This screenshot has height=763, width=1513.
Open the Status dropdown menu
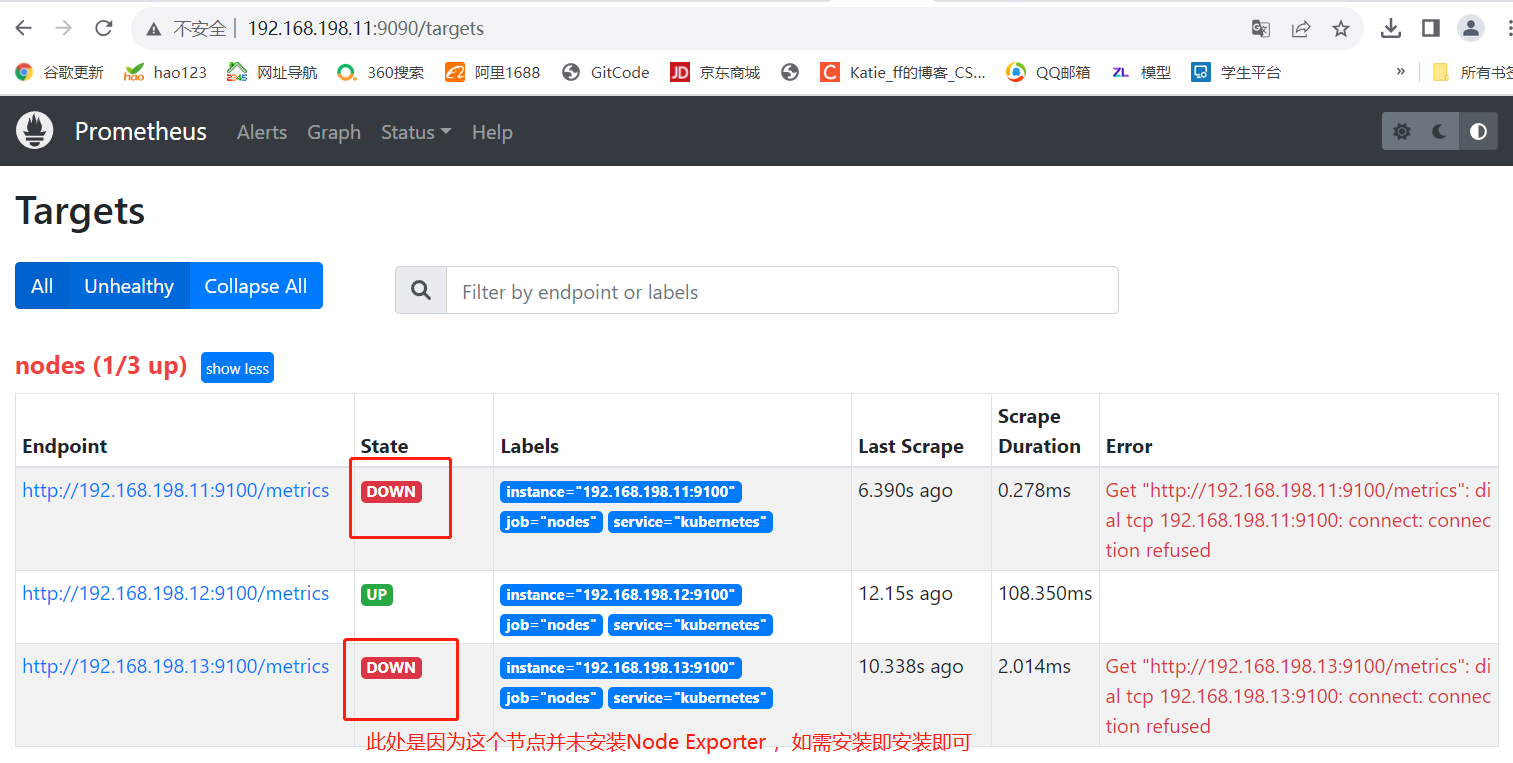(416, 132)
